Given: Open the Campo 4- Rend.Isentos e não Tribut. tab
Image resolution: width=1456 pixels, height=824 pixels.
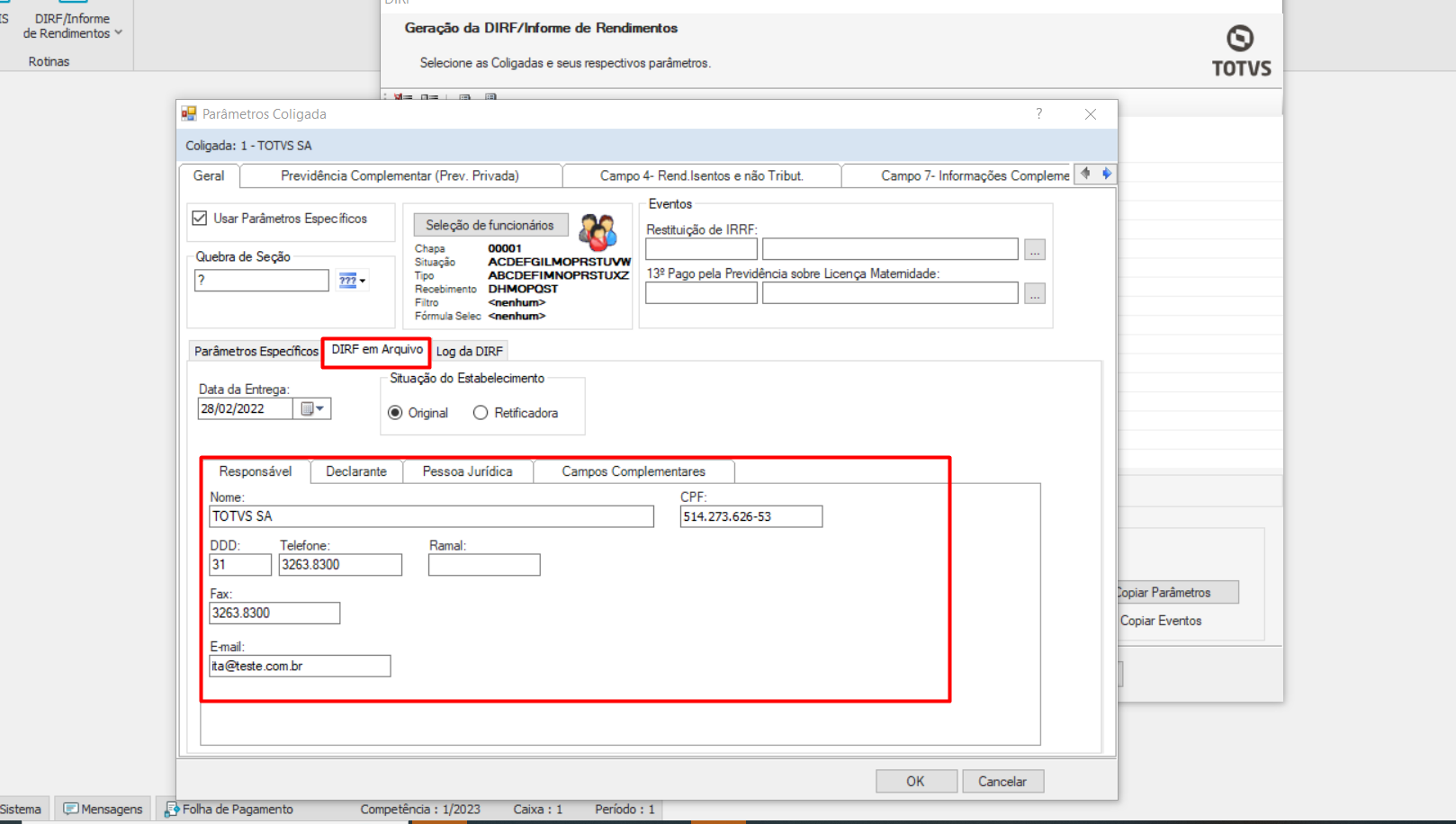Looking at the screenshot, I should pyautogui.click(x=702, y=175).
